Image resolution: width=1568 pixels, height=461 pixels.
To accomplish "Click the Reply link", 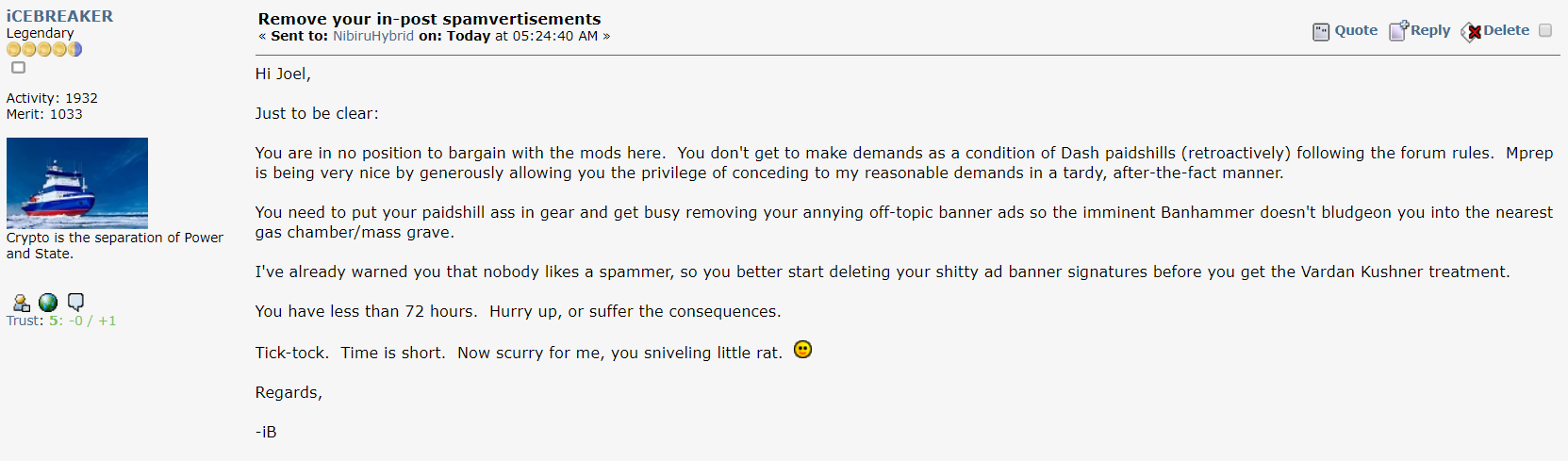I will [x=1430, y=30].
